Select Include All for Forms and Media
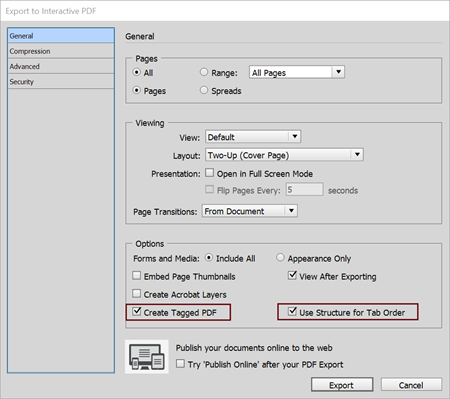Image resolution: width=450 pixels, height=399 pixels. click(209, 257)
